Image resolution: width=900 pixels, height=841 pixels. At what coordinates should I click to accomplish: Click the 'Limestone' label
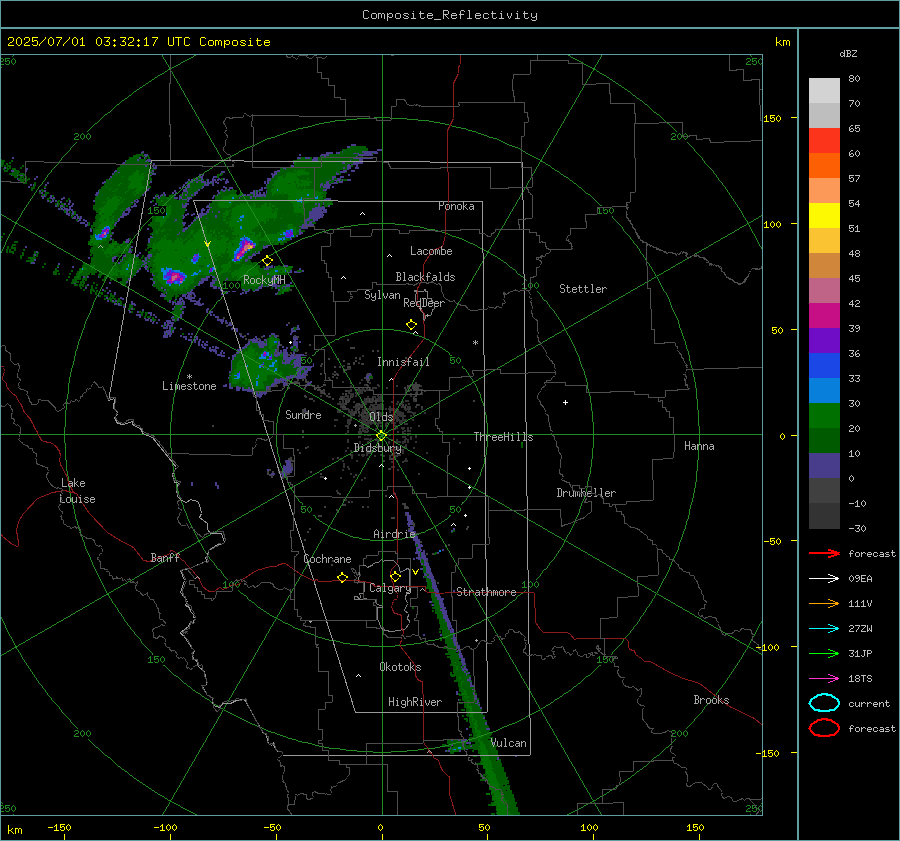point(189,386)
